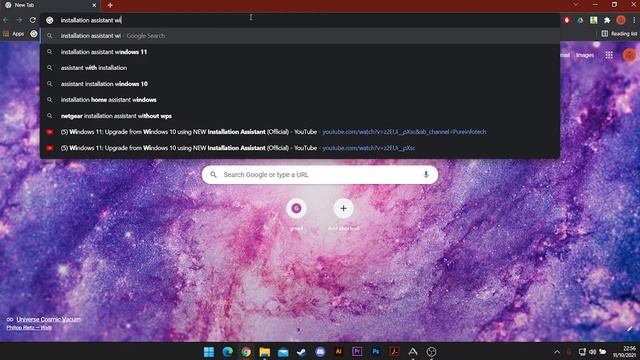The image size is (640, 360).
Task: Click the reload page icon
Action: coord(33,20)
